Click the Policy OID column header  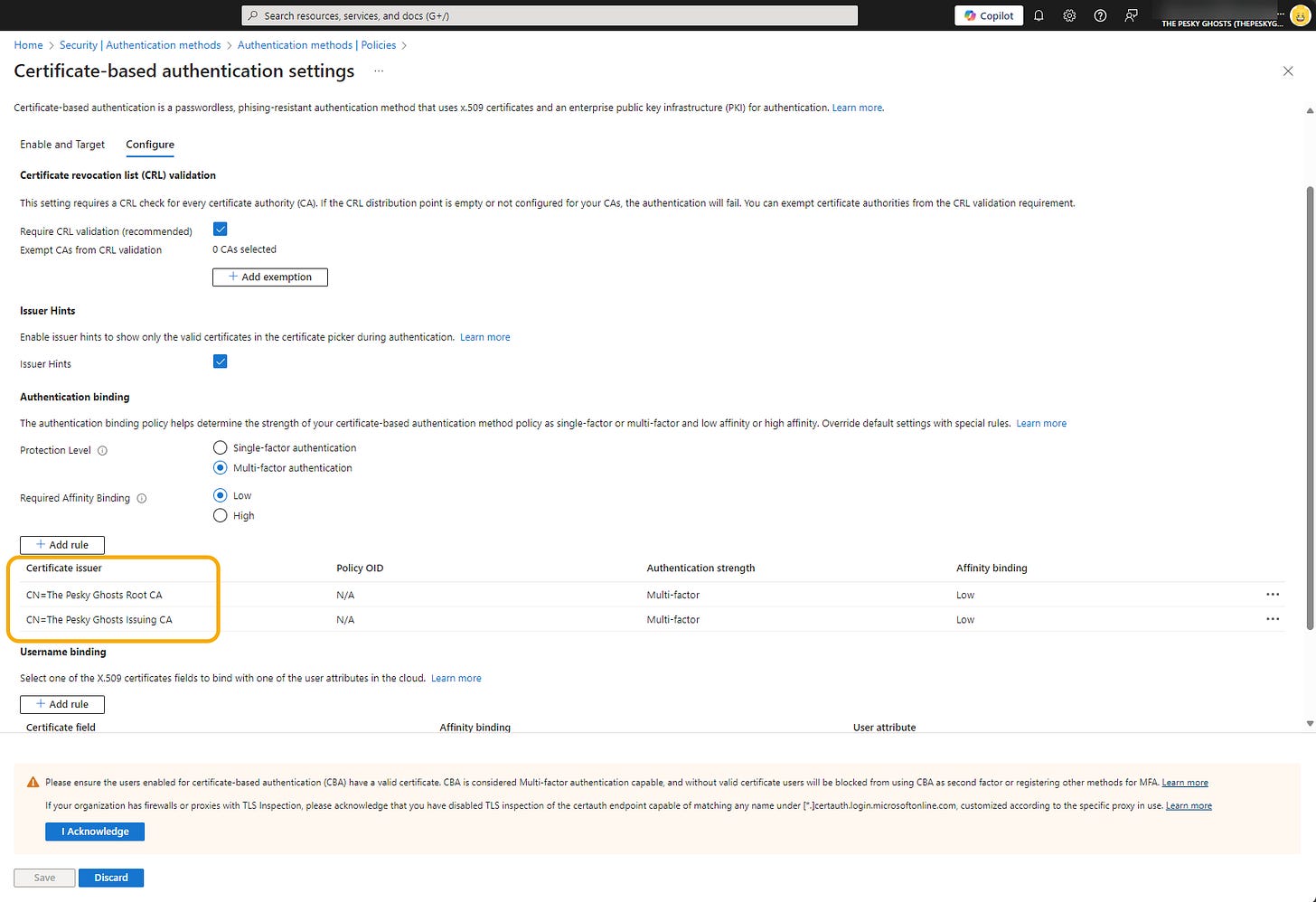pyautogui.click(x=360, y=568)
